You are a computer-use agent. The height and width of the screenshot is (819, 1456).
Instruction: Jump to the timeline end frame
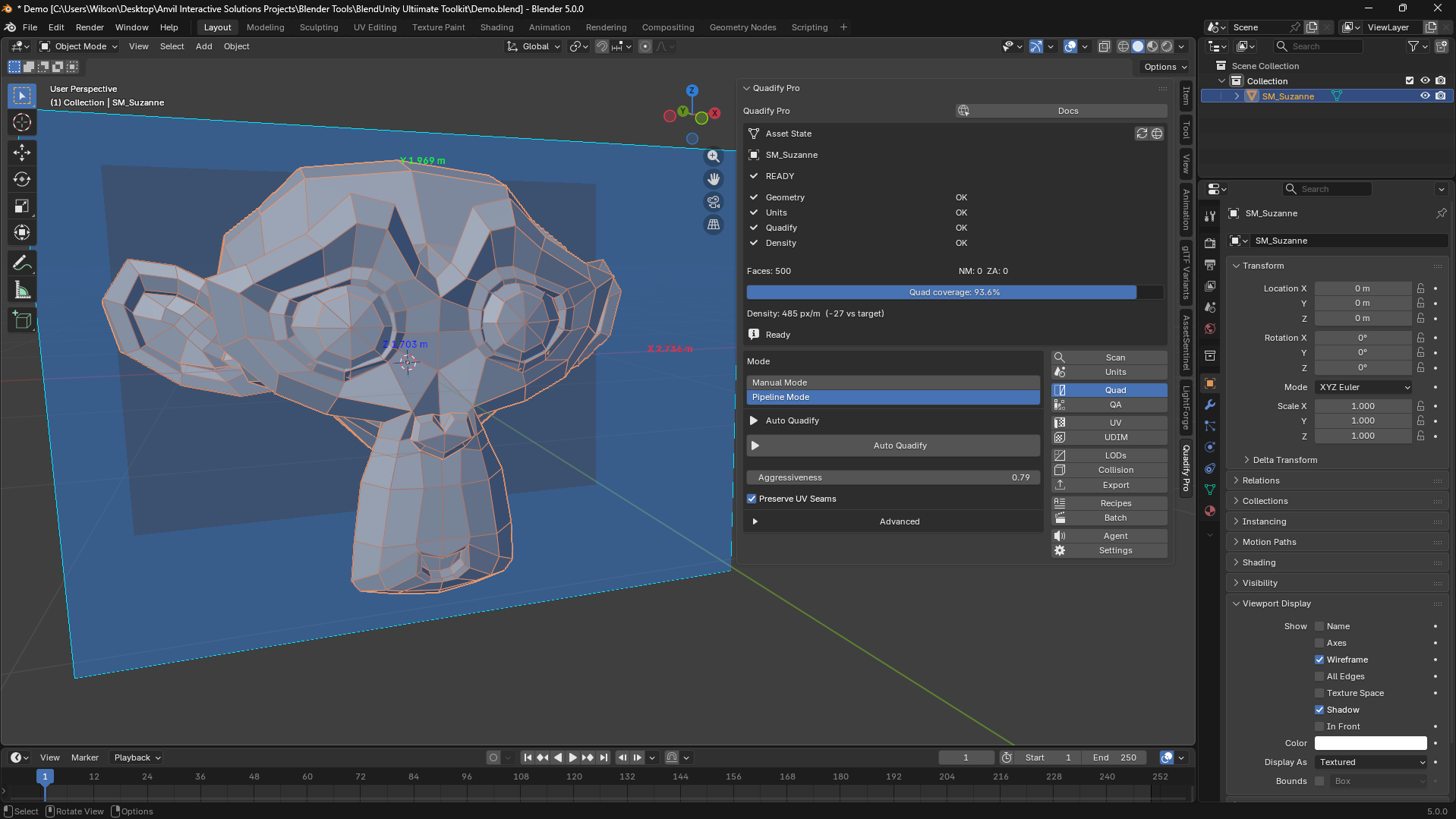pyautogui.click(x=604, y=758)
